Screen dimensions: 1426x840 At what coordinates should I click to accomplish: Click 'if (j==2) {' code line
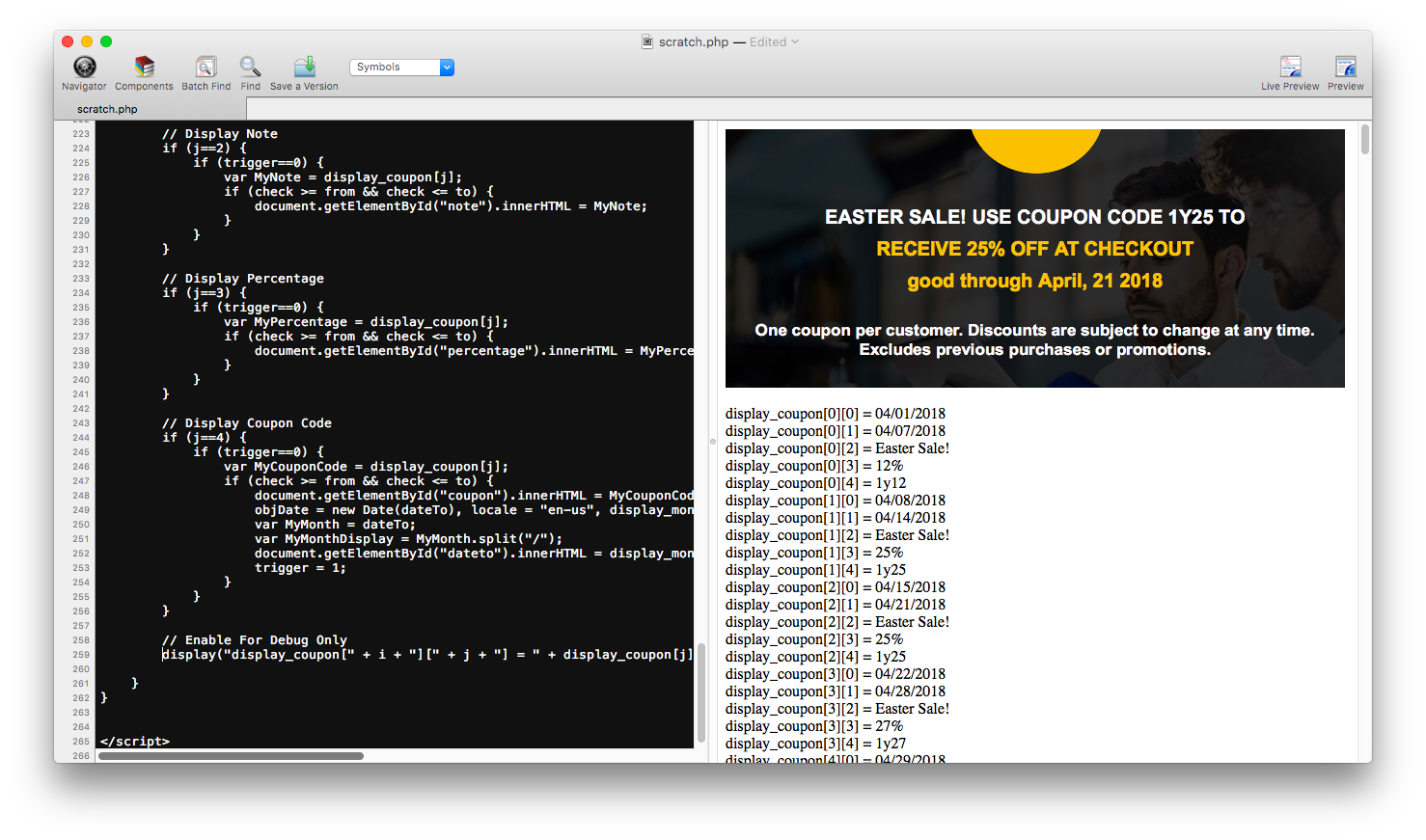[205, 149]
